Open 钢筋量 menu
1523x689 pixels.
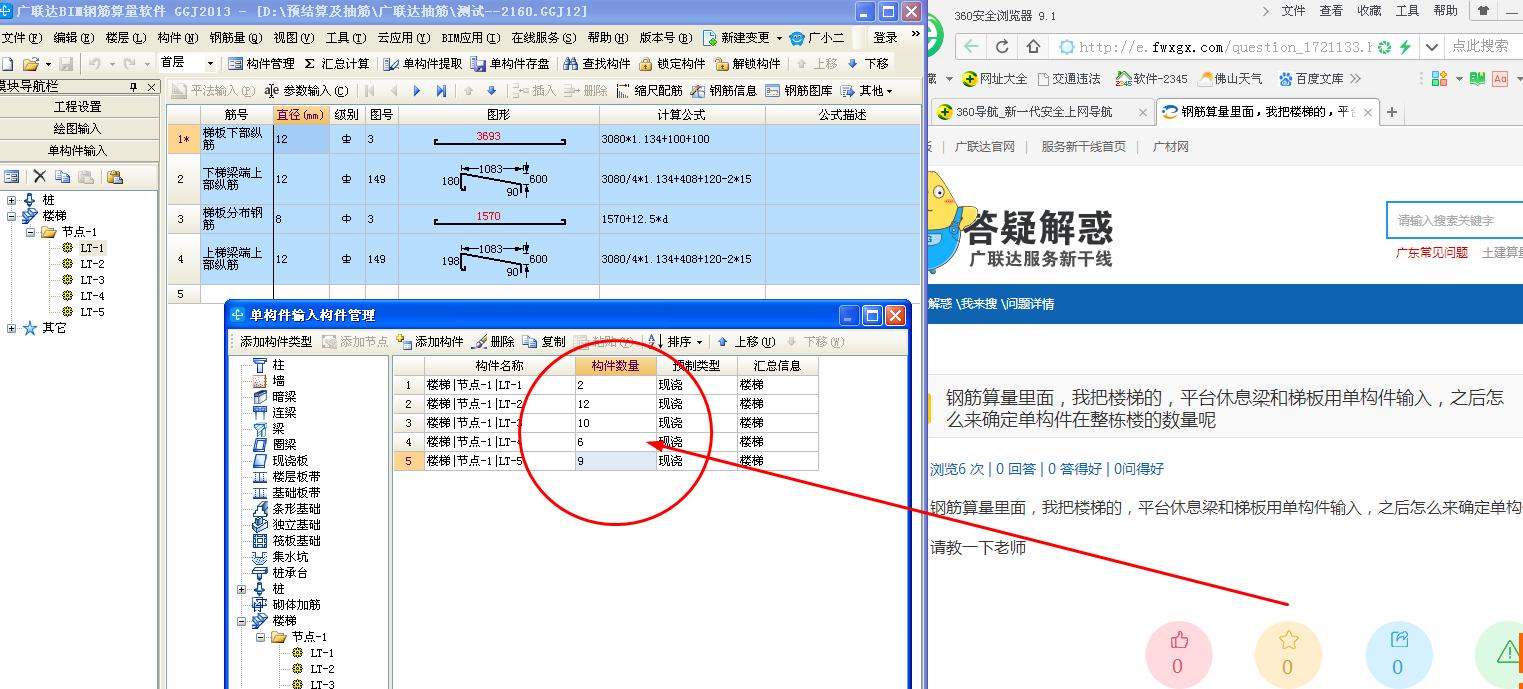[236, 38]
